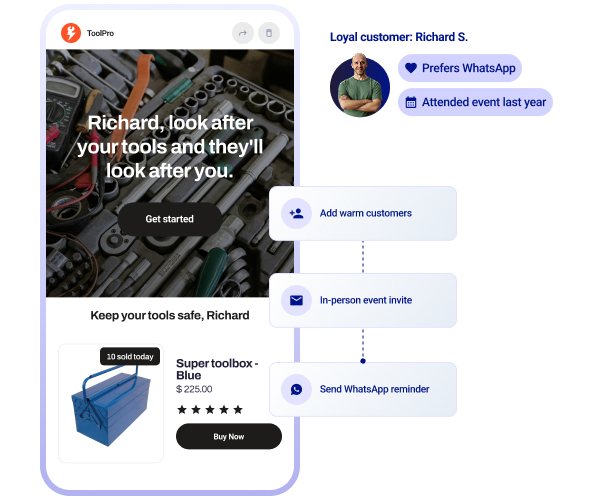Viewport: 600px width, 500px height.
Task: Open Richard S. profile photo
Action: click(360, 86)
